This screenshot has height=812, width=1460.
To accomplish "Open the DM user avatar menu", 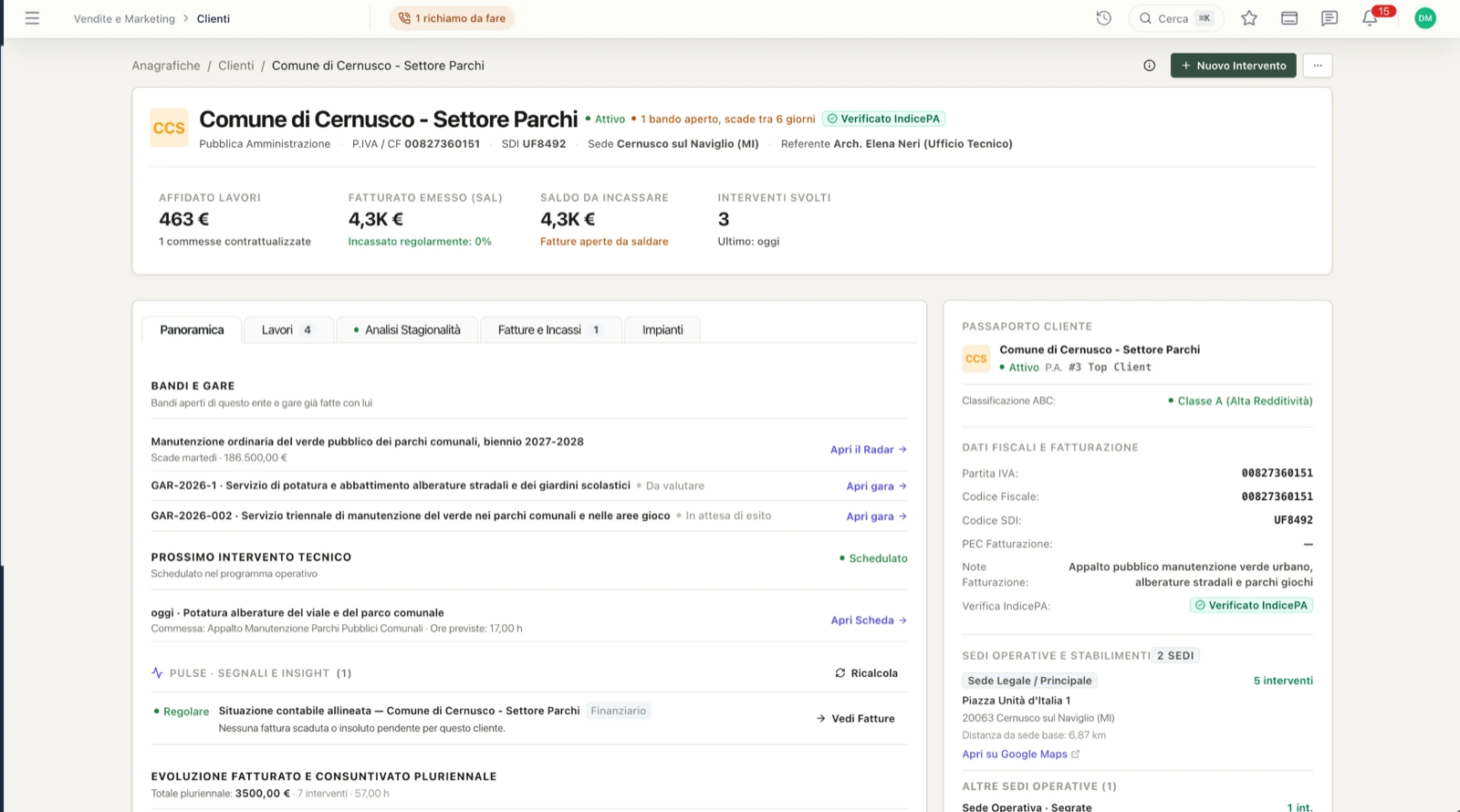I will pos(1425,18).
